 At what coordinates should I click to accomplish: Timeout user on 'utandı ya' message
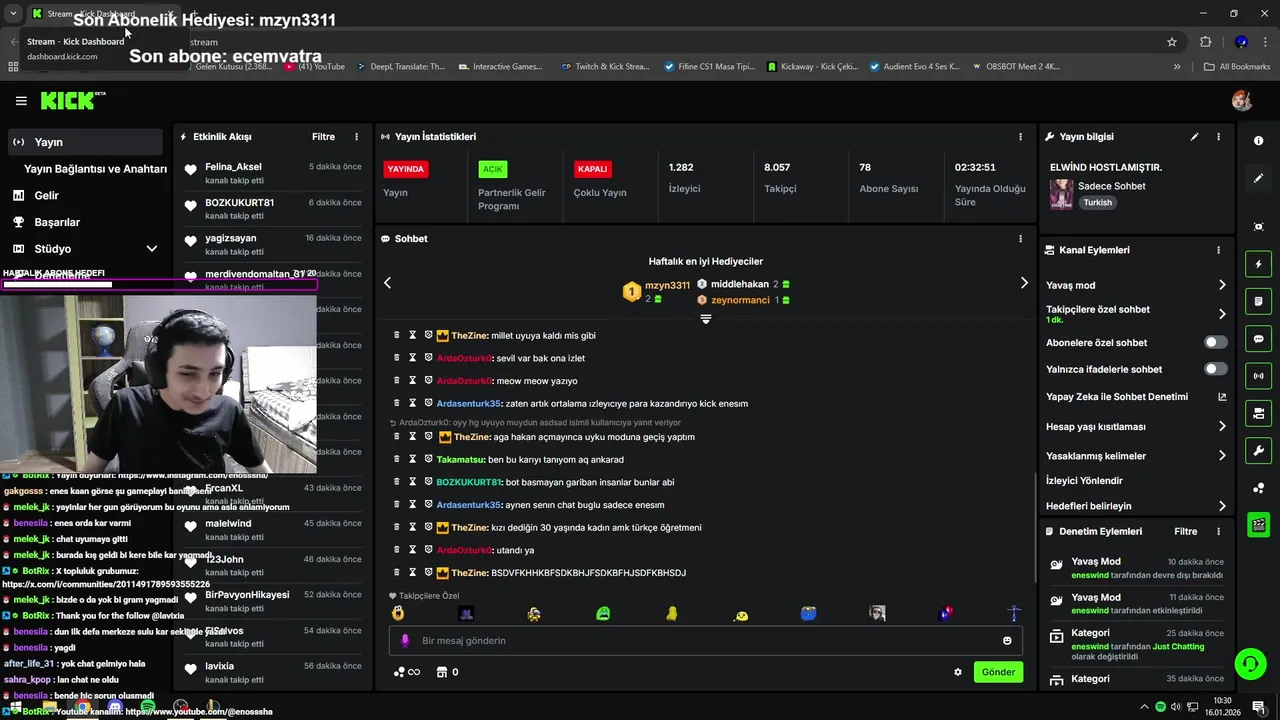[412, 550]
